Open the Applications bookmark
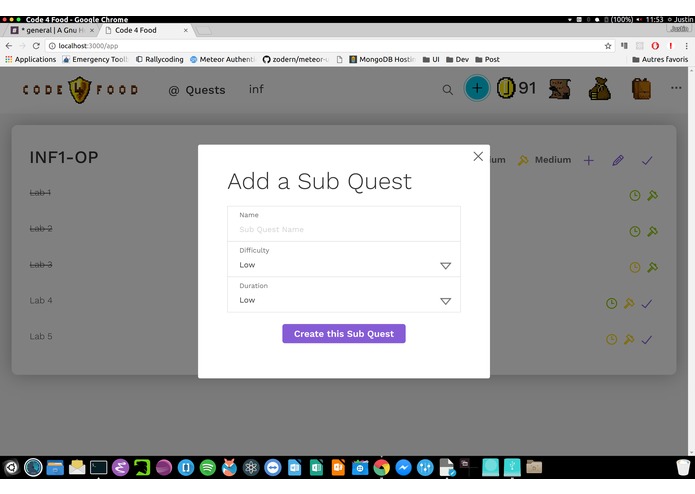 point(31,59)
